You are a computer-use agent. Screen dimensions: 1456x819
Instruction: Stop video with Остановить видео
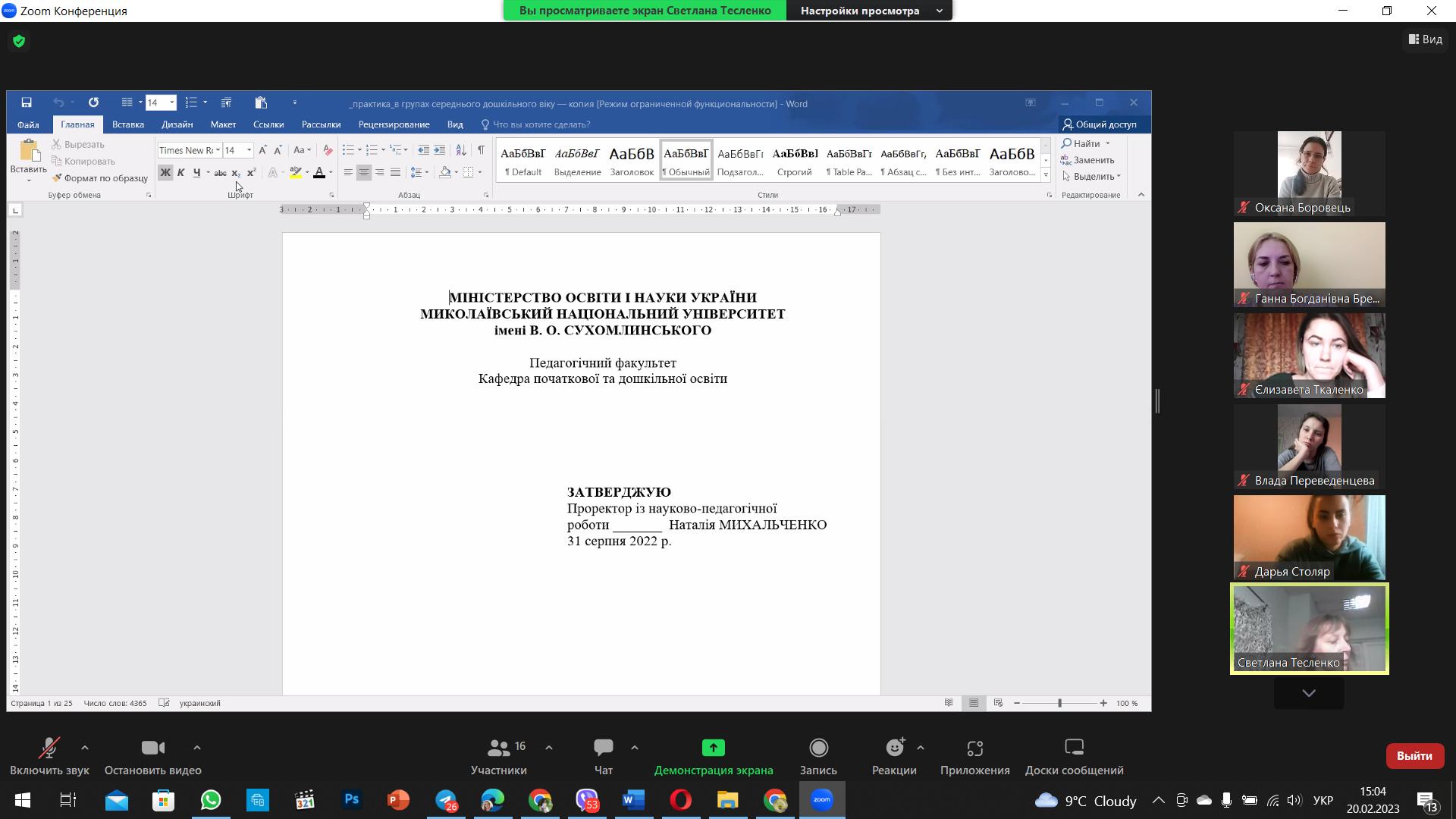pos(152,756)
